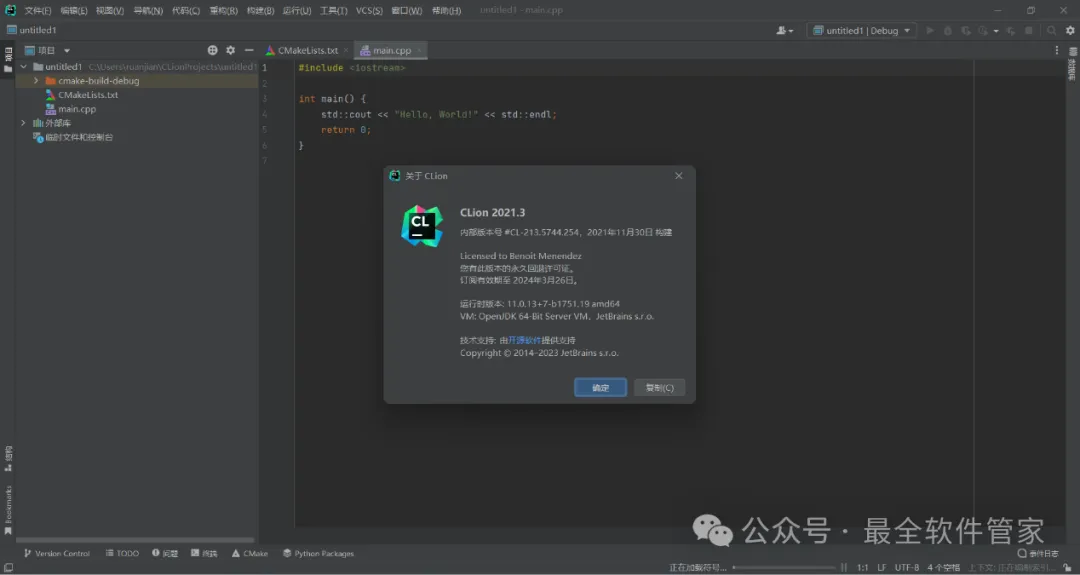Image resolution: width=1080 pixels, height=575 pixels.
Task: Open the VCS(S) menu
Action: point(369,10)
